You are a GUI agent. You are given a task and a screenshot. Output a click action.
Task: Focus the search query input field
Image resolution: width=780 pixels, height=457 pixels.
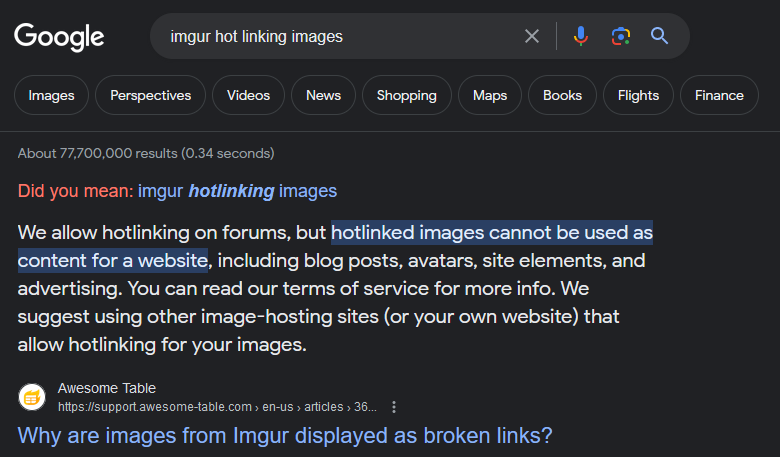point(340,37)
